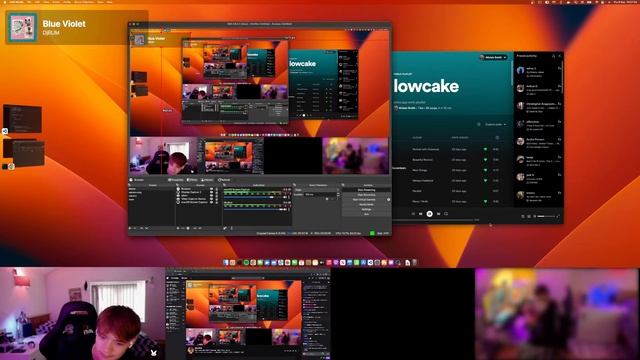This screenshot has height=360, width=640.
Task: Select large blurred purple room preview thumbnail
Action: (557, 314)
